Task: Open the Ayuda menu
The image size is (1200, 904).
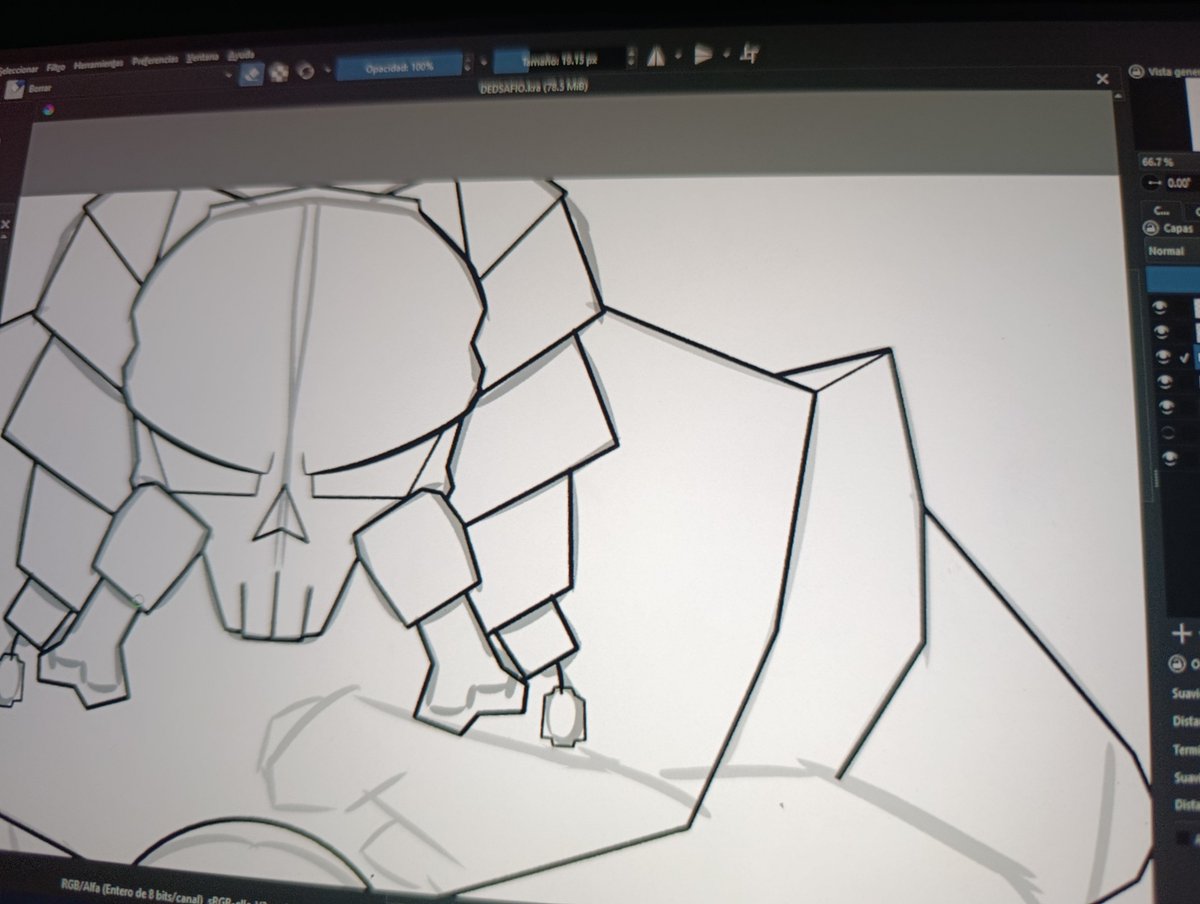Action: (240, 55)
